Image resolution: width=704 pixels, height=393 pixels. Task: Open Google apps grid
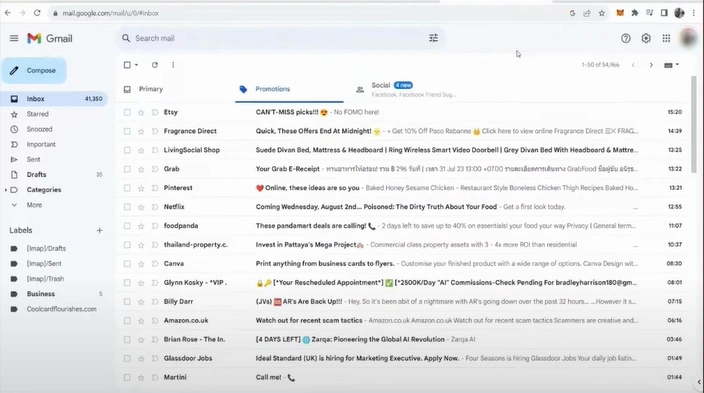pyautogui.click(x=666, y=39)
